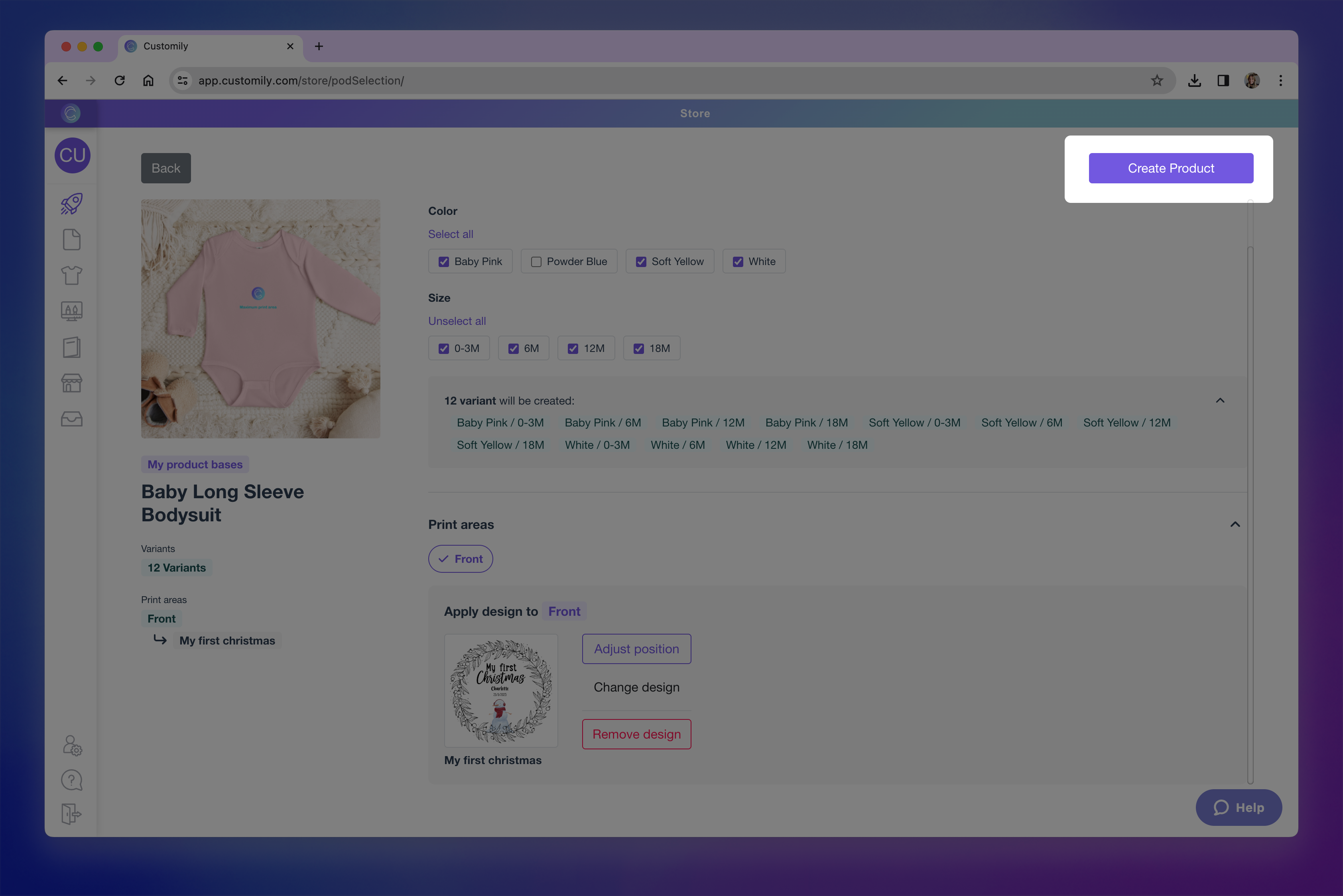Click the Store item in the top bar
The width and height of the screenshot is (1343, 896).
tap(695, 112)
